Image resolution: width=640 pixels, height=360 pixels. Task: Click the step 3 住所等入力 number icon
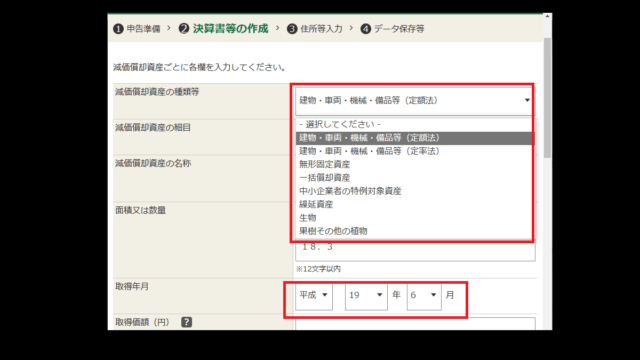click(292, 29)
